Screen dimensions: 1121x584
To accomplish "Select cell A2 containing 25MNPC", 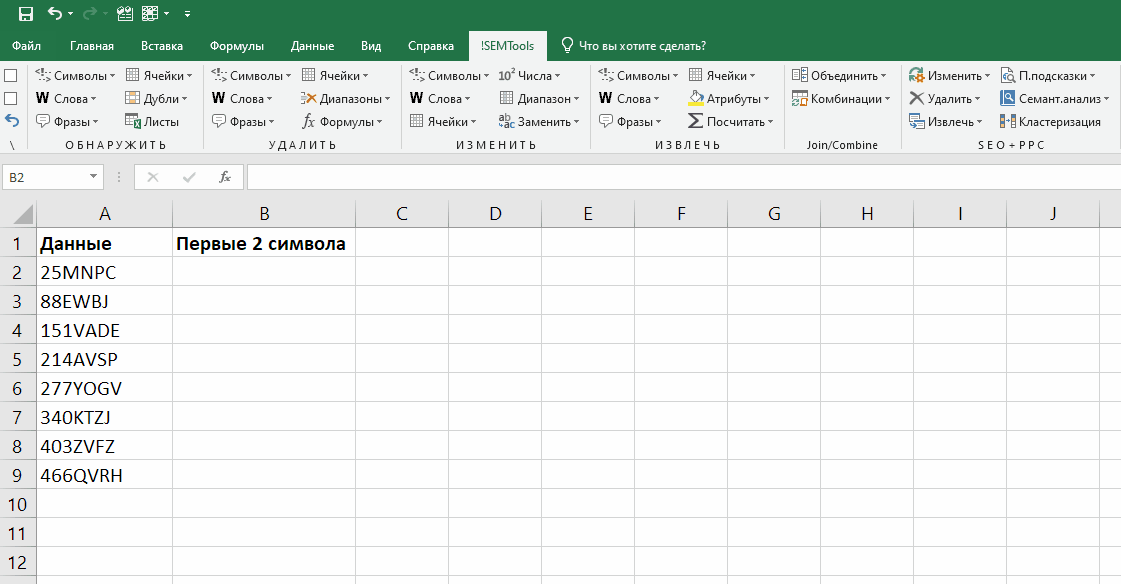I will click(x=104, y=272).
